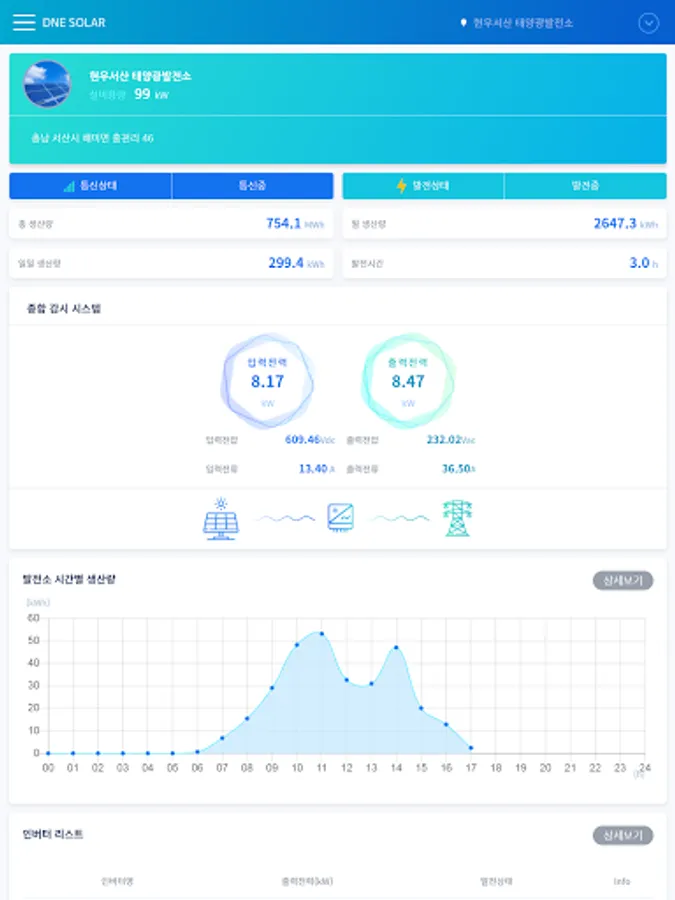This screenshot has height=900, width=675.
Task: Select the 통신중 tab in blue bar
Action: (x=253, y=185)
